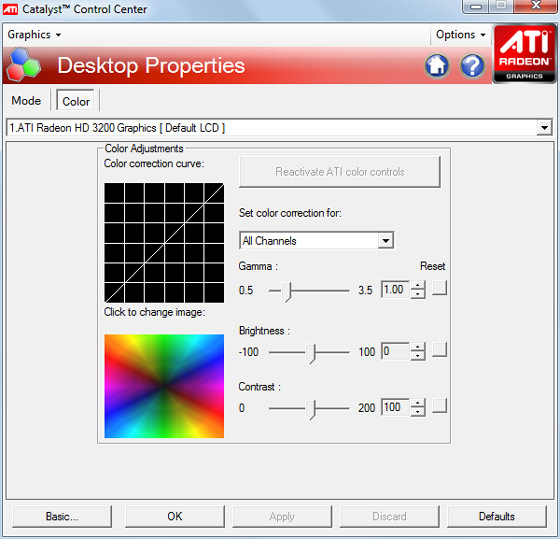Minimize the Catalyst Control Center window

point(475,6)
